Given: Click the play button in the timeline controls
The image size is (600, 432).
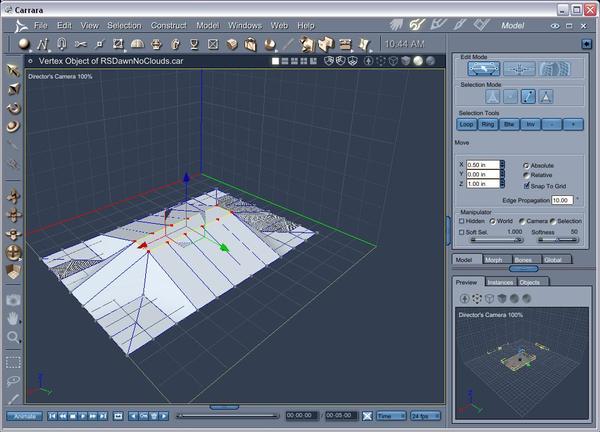Looking at the screenshot, I should click(x=83, y=416).
